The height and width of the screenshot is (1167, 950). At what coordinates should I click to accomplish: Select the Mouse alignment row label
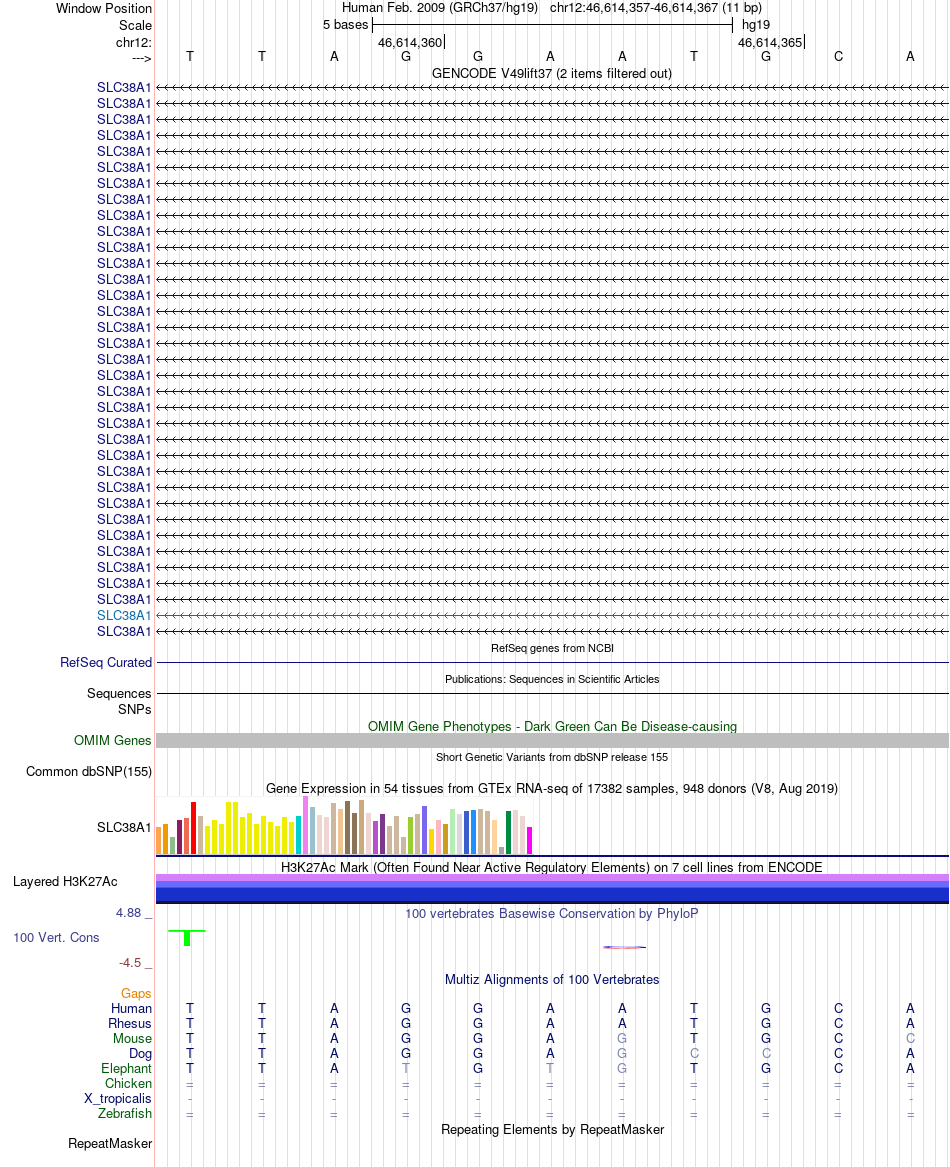tap(132, 1038)
